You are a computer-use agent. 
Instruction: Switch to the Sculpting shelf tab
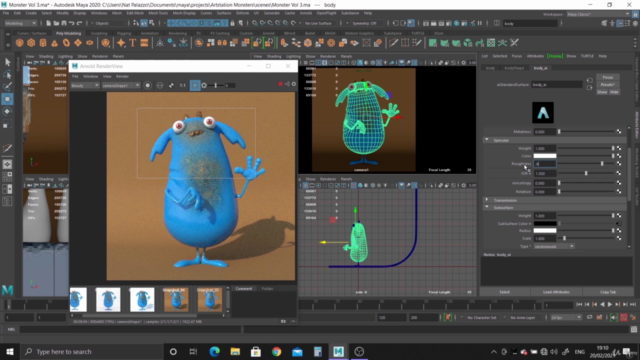coord(99,33)
